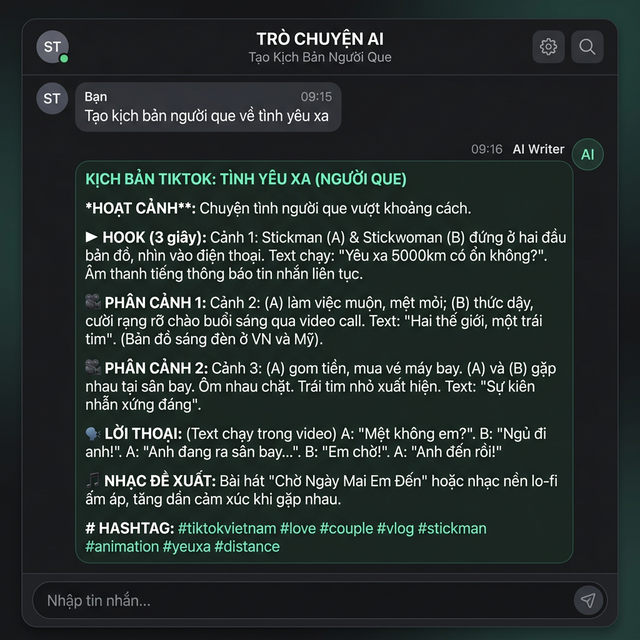The width and height of the screenshot is (640, 640).
Task: Click the AI Writer sender name
Action: pos(538,149)
